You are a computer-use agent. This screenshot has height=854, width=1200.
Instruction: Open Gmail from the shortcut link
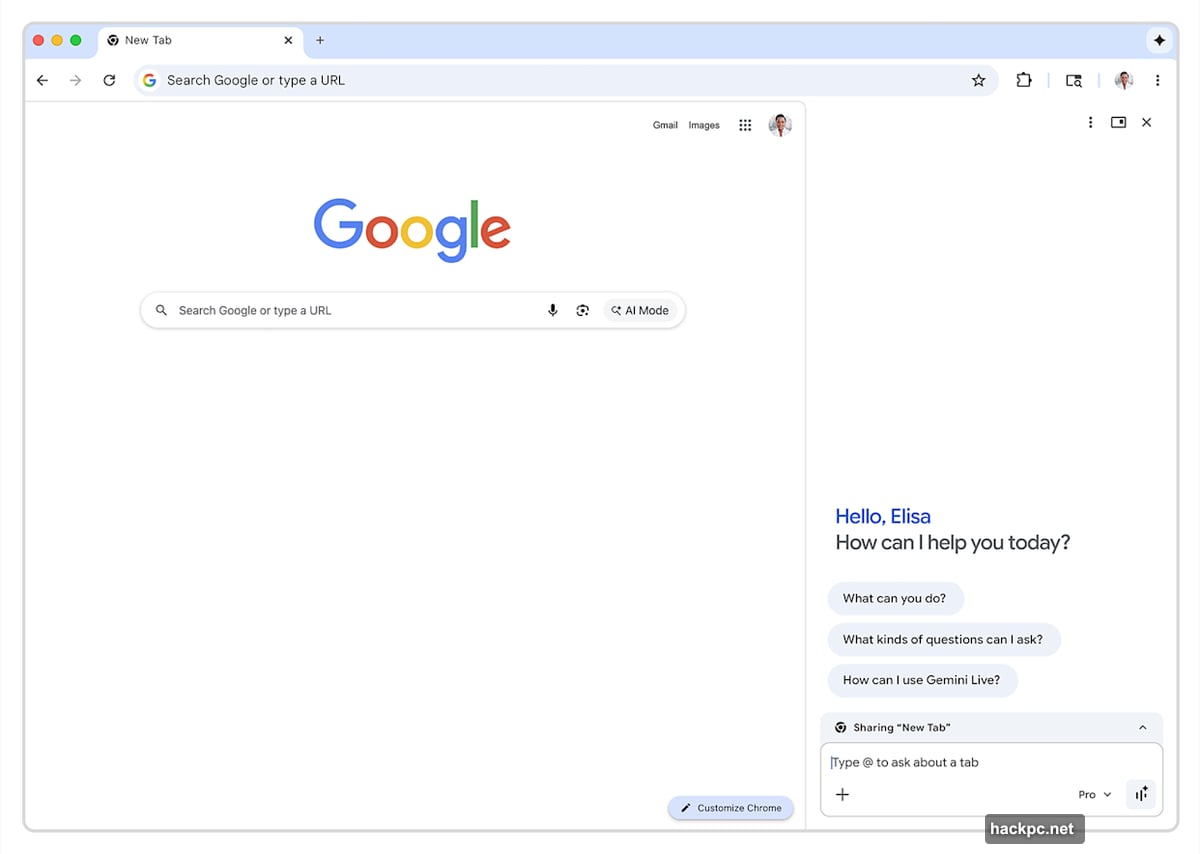(665, 125)
